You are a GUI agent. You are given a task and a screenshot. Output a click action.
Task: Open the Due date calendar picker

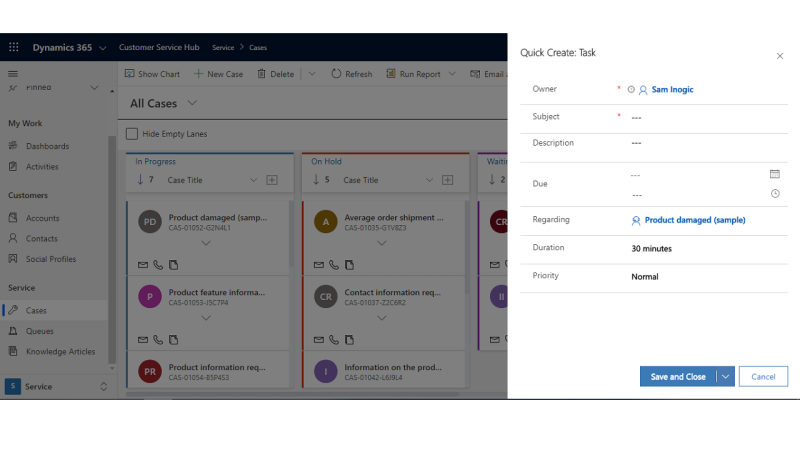[x=775, y=174]
